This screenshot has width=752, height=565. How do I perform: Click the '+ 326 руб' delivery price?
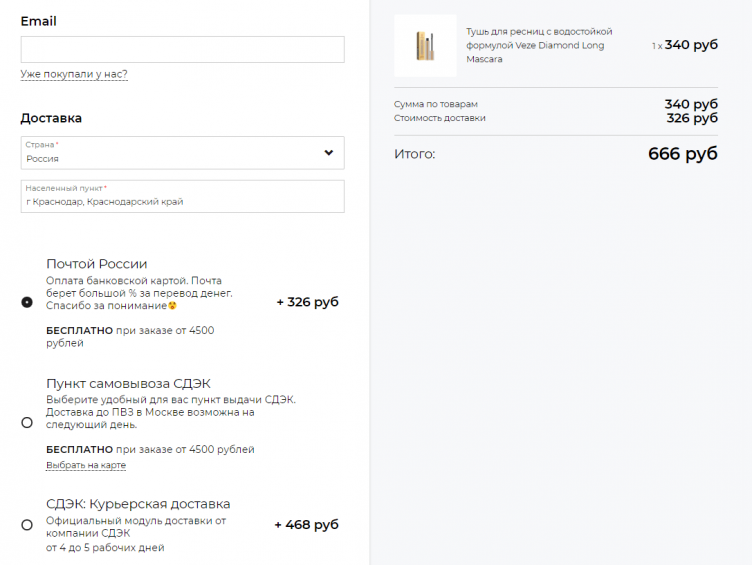[307, 302]
